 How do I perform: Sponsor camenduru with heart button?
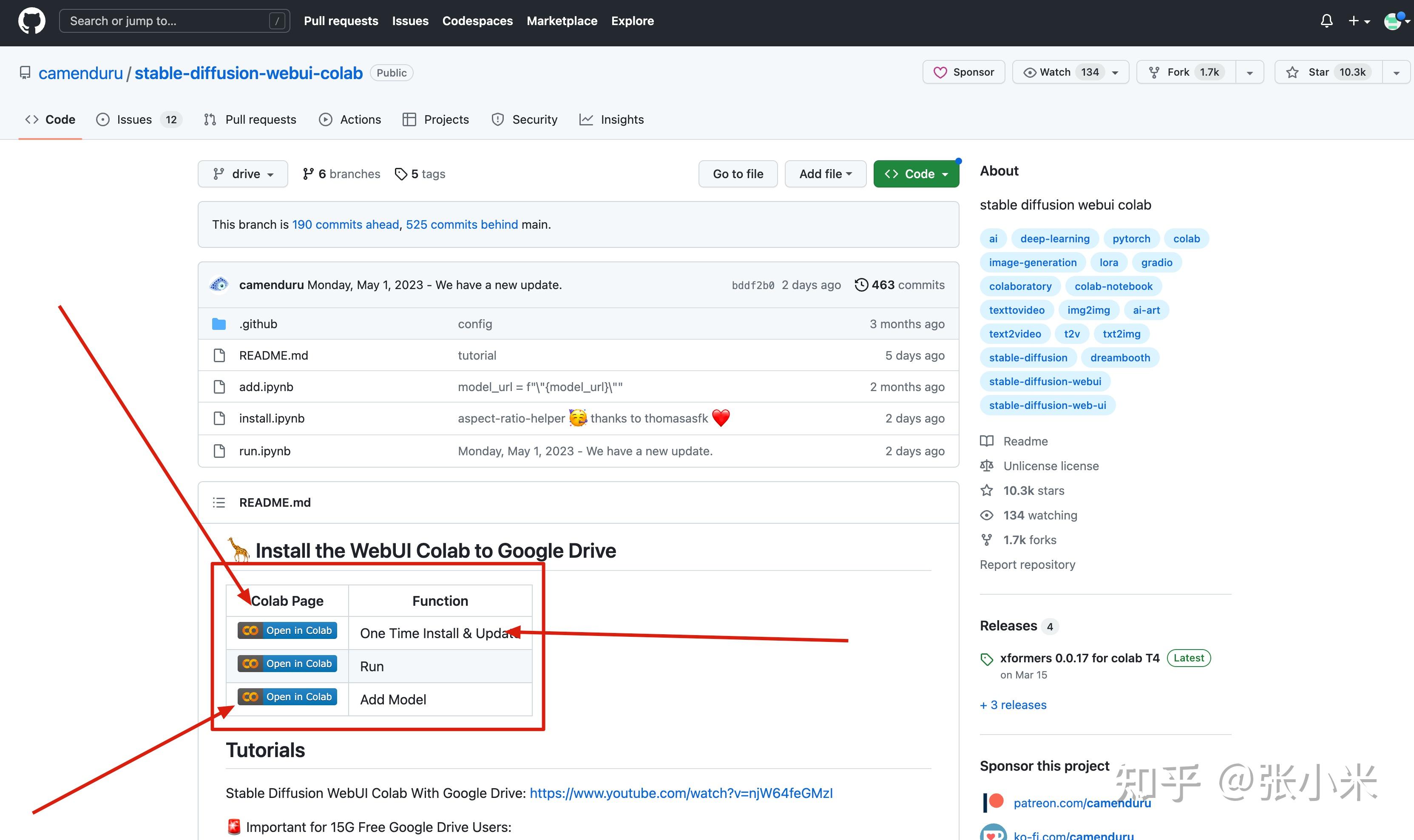point(963,72)
